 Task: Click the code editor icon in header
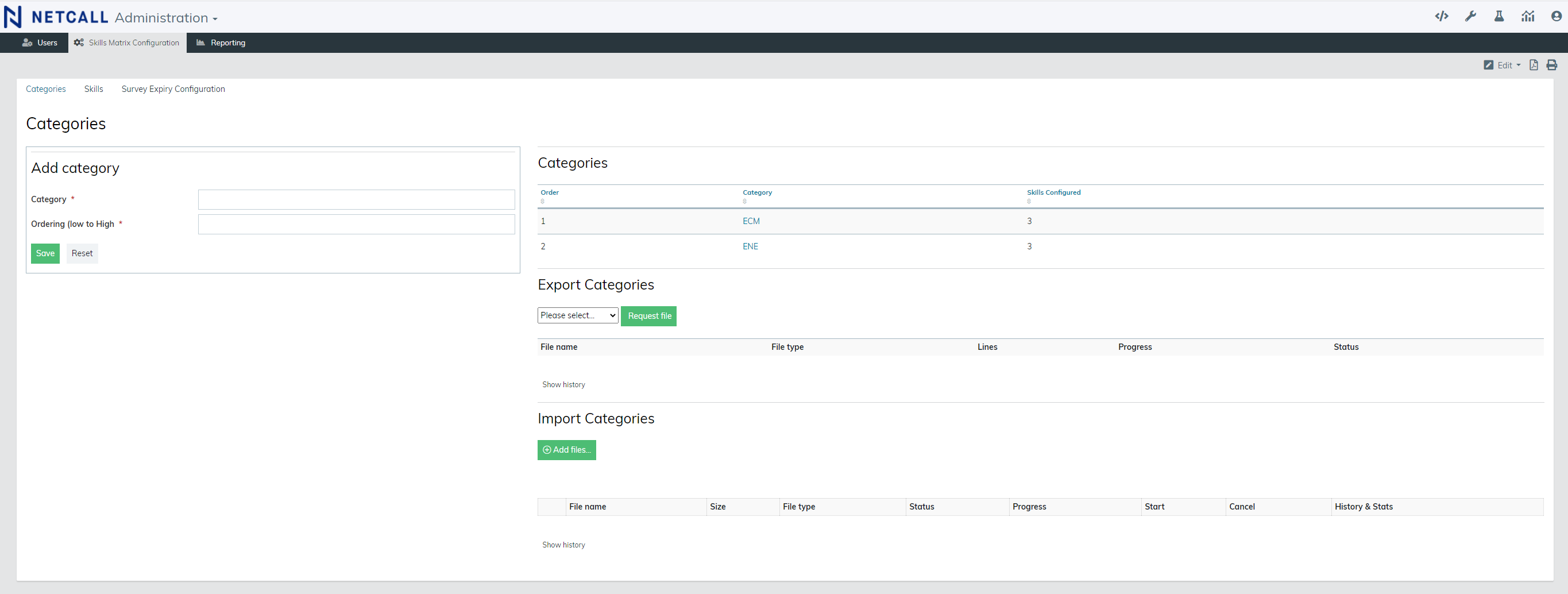[x=1441, y=17]
